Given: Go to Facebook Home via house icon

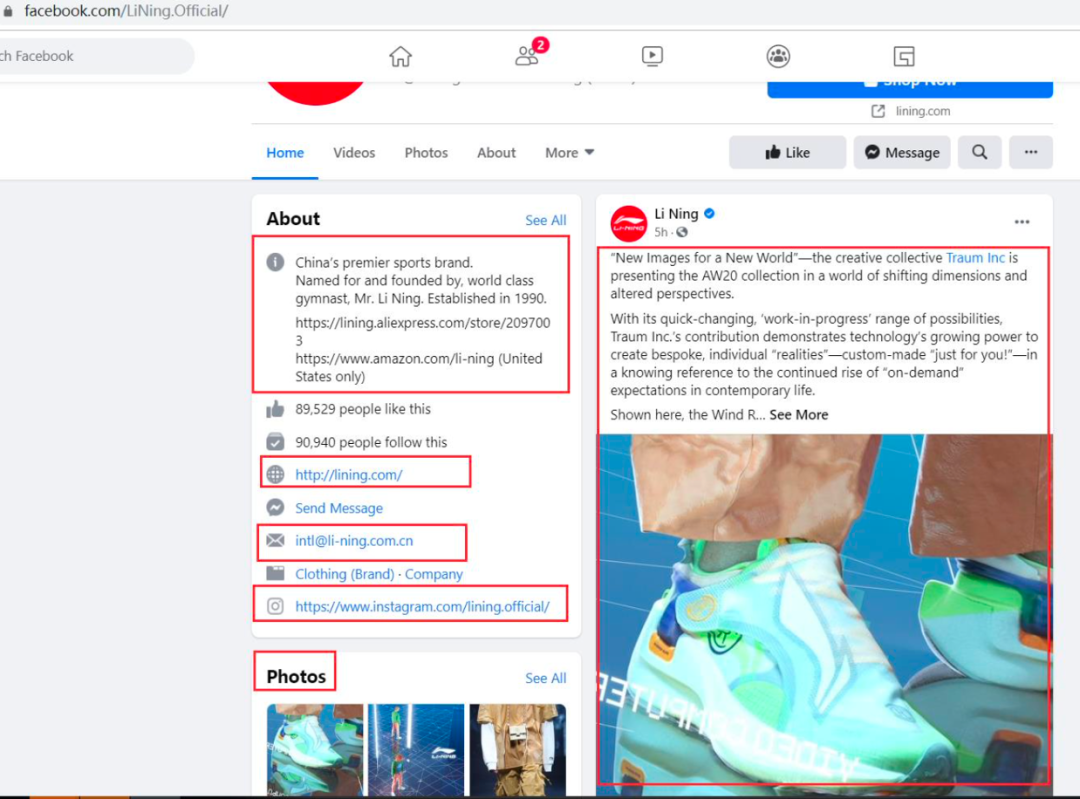Looking at the screenshot, I should (400, 56).
